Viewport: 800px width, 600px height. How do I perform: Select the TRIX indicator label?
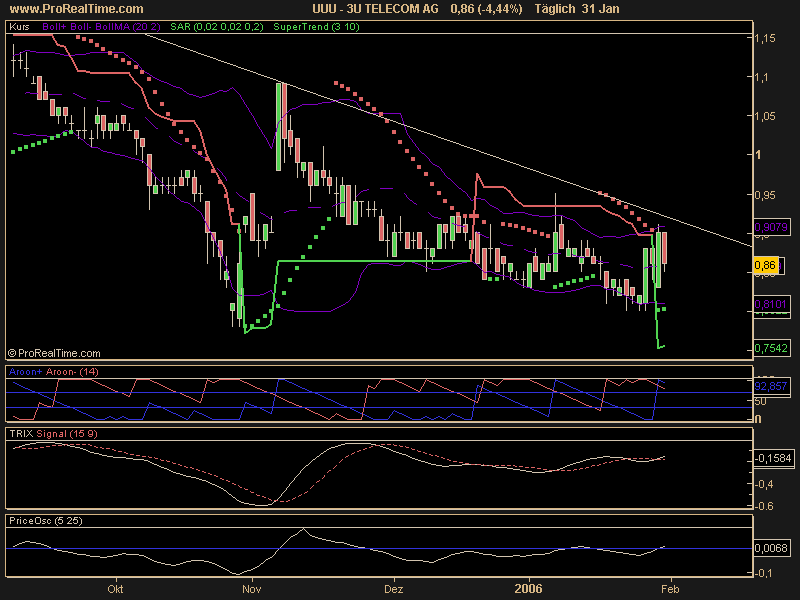coord(21,434)
